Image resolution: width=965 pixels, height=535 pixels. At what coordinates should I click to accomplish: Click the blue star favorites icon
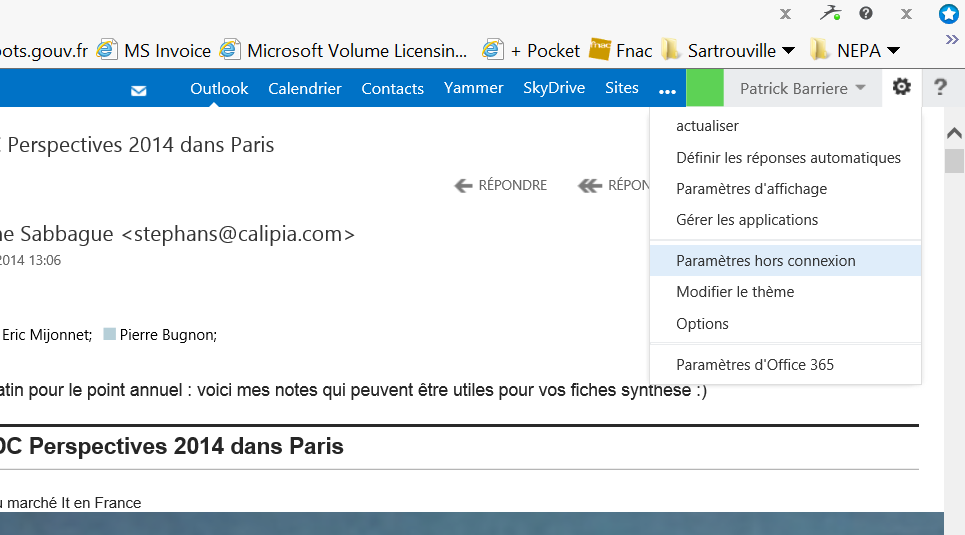click(x=949, y=14)
